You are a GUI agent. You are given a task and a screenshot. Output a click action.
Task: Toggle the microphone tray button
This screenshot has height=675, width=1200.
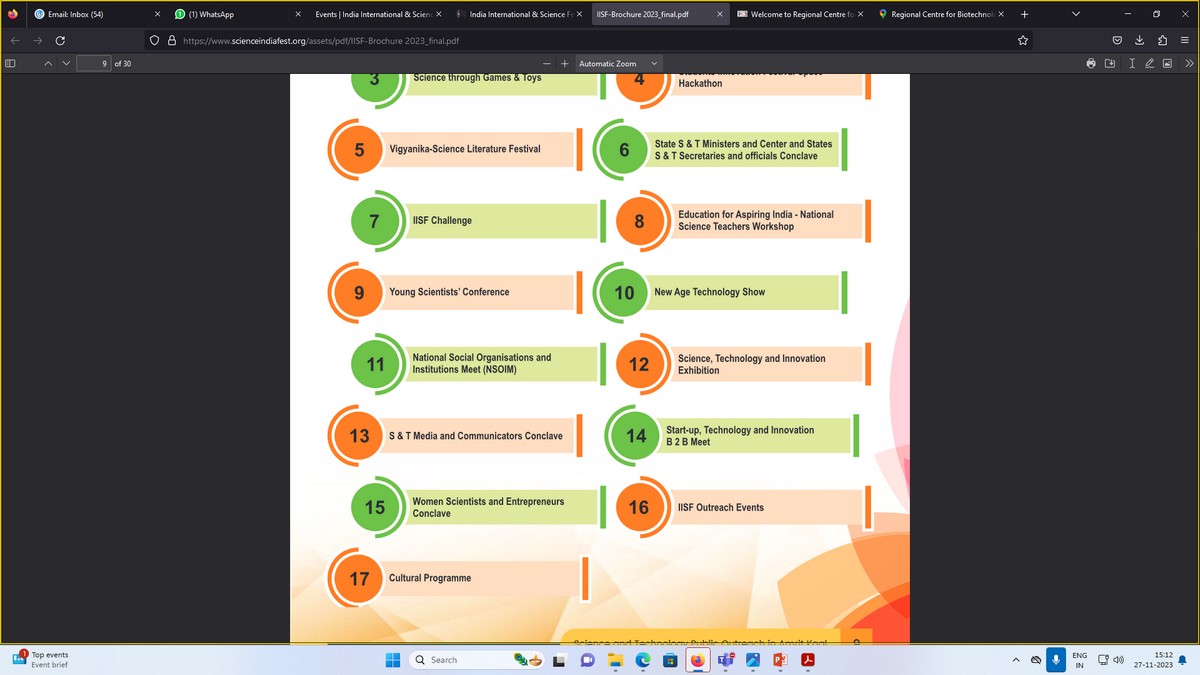coord(1056,660)
